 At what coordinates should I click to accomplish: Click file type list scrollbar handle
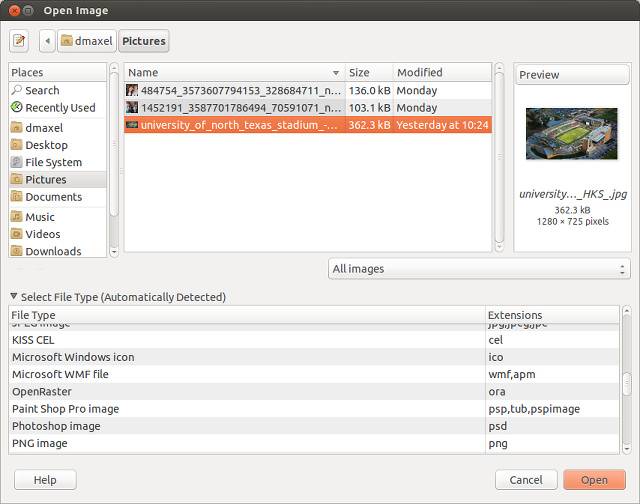627,384
